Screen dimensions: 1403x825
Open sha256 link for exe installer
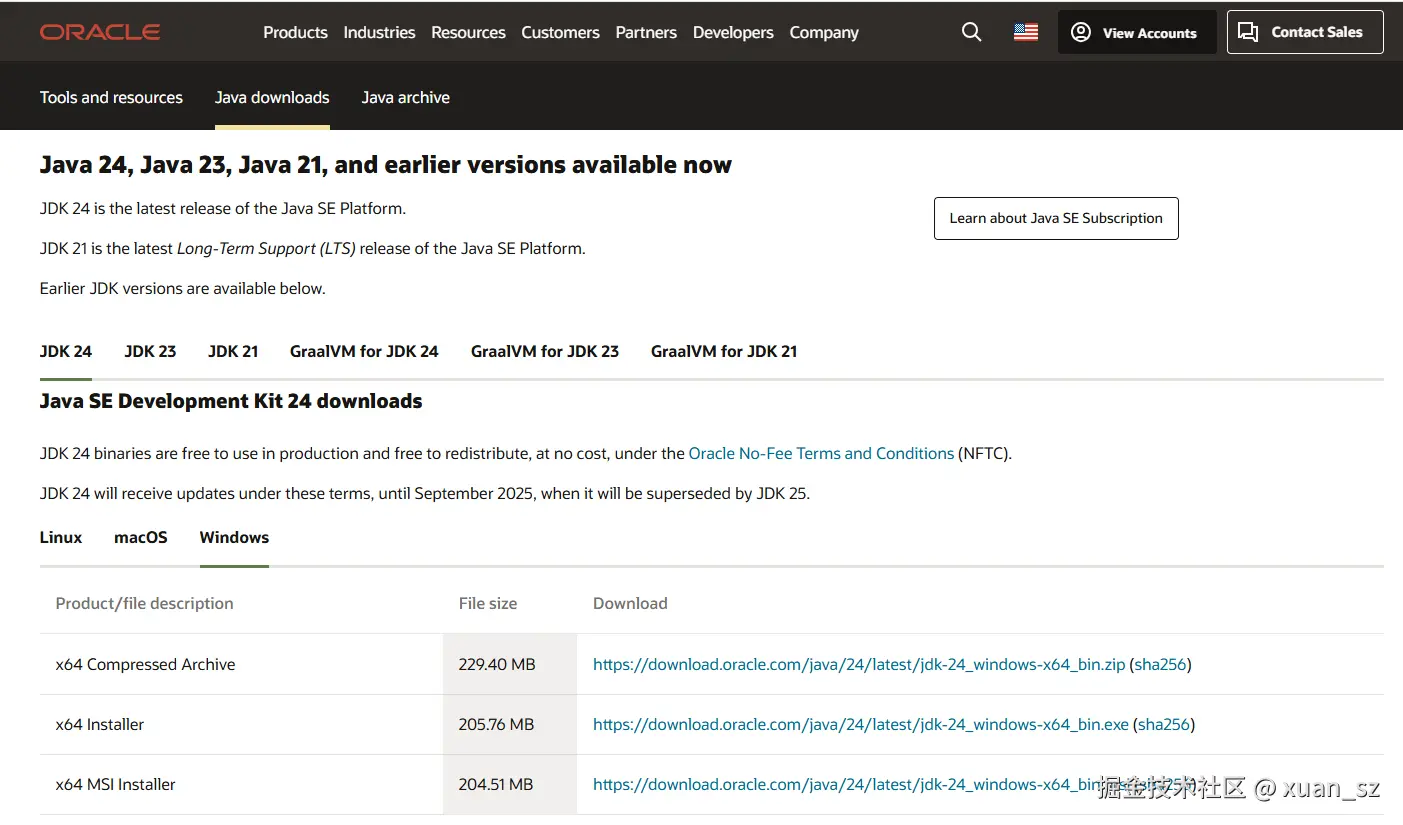pos(1164,724)
